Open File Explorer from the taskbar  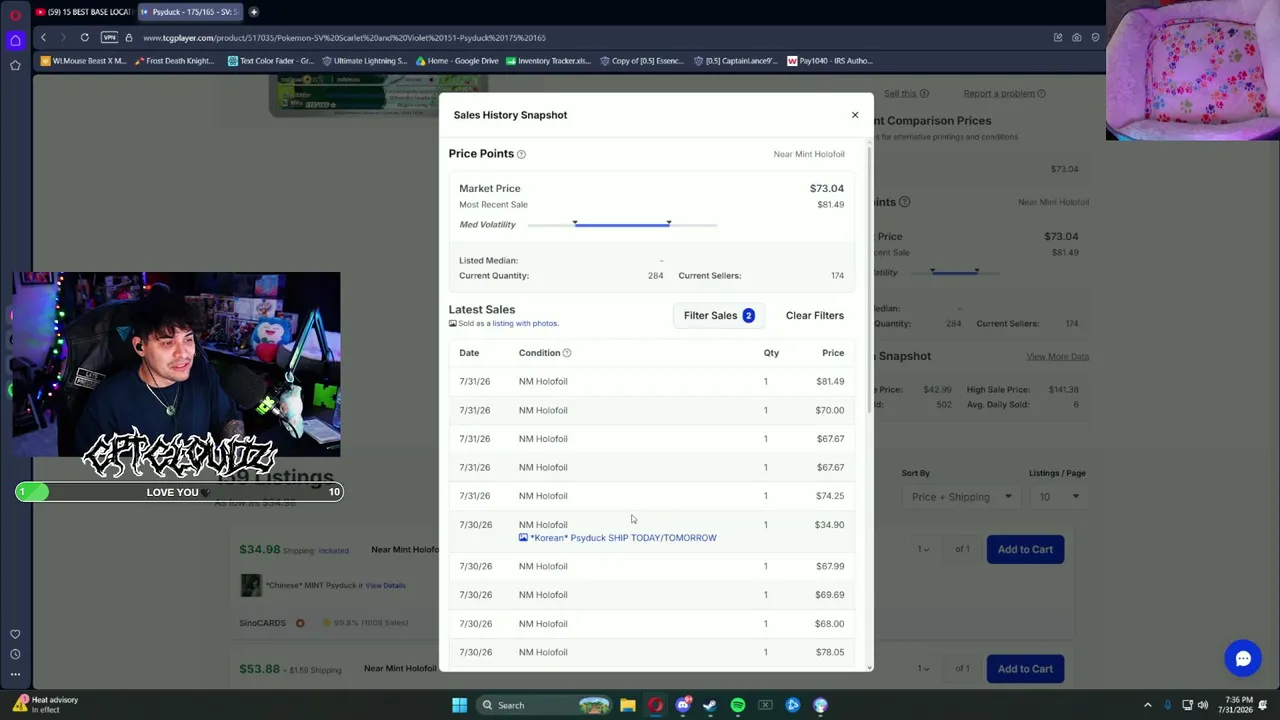[x=627, y=705]
